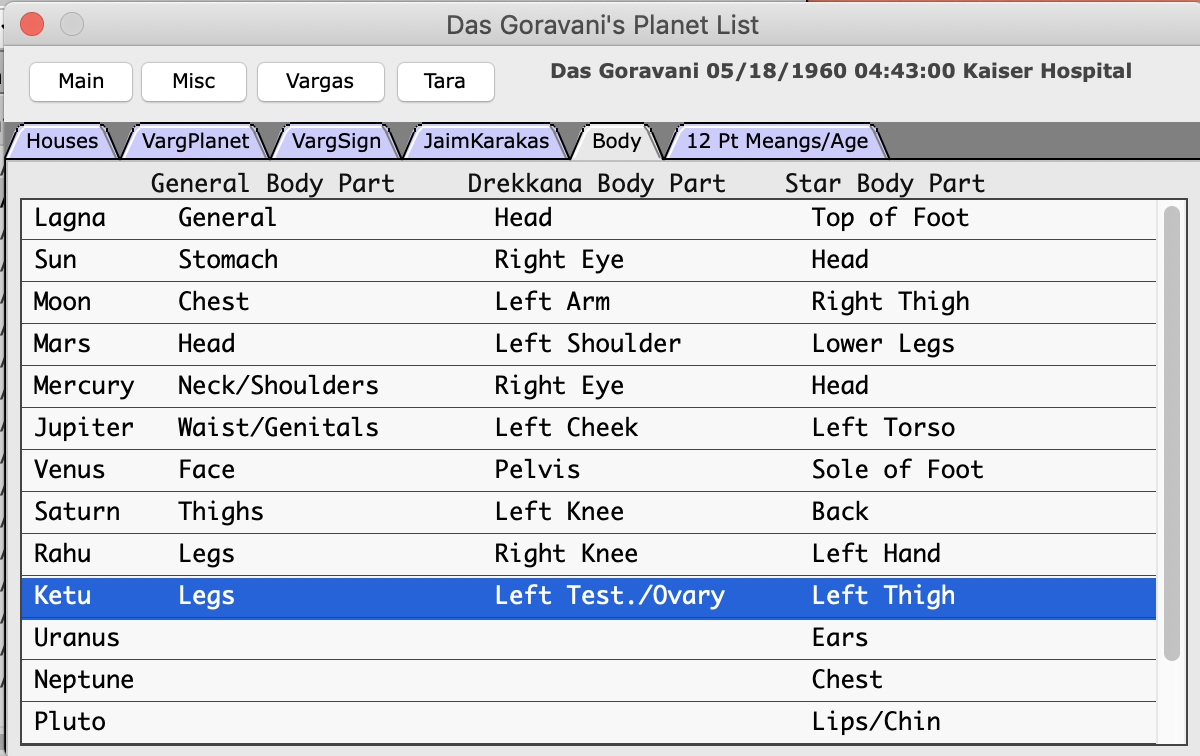Screen dimensions: 1200x756
Task: Open the Misc section
Action: click(194, 82)
